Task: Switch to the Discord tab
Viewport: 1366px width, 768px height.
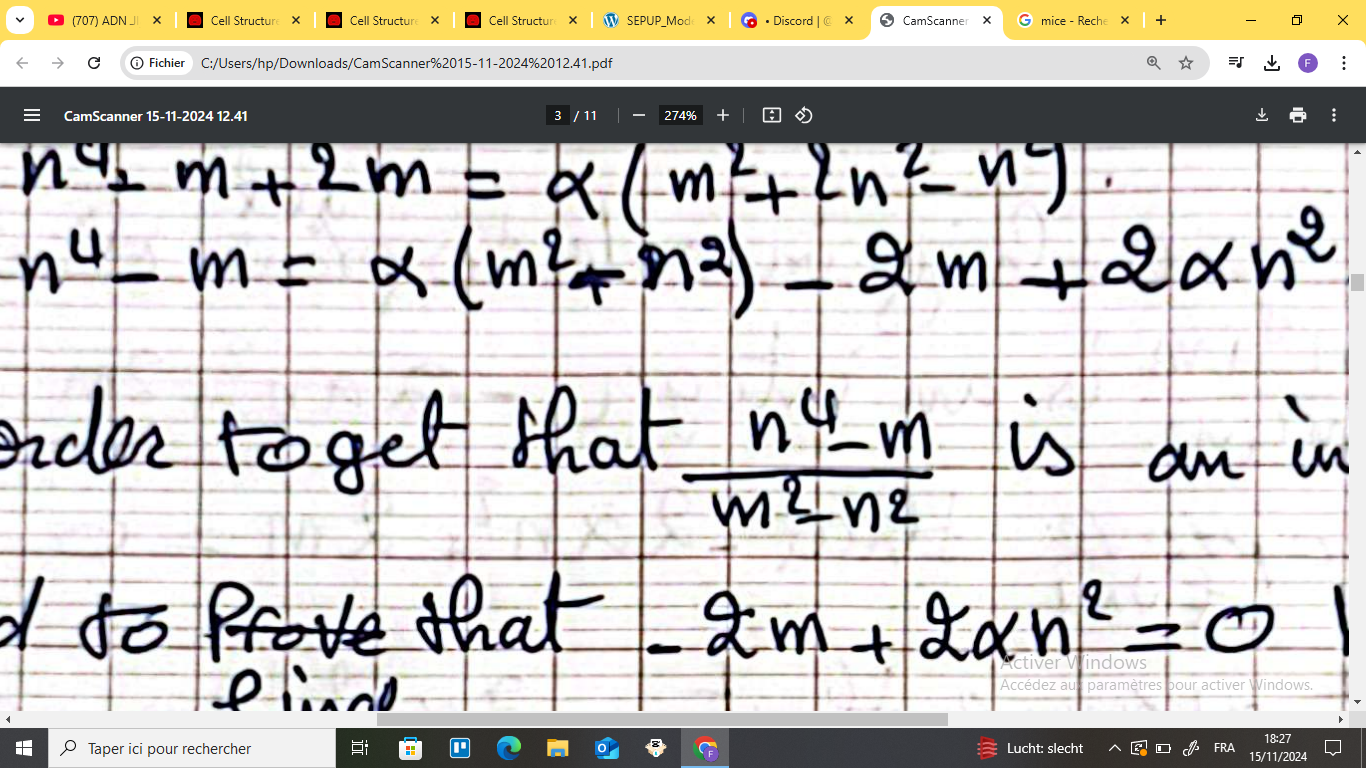Action: point(798,20)
